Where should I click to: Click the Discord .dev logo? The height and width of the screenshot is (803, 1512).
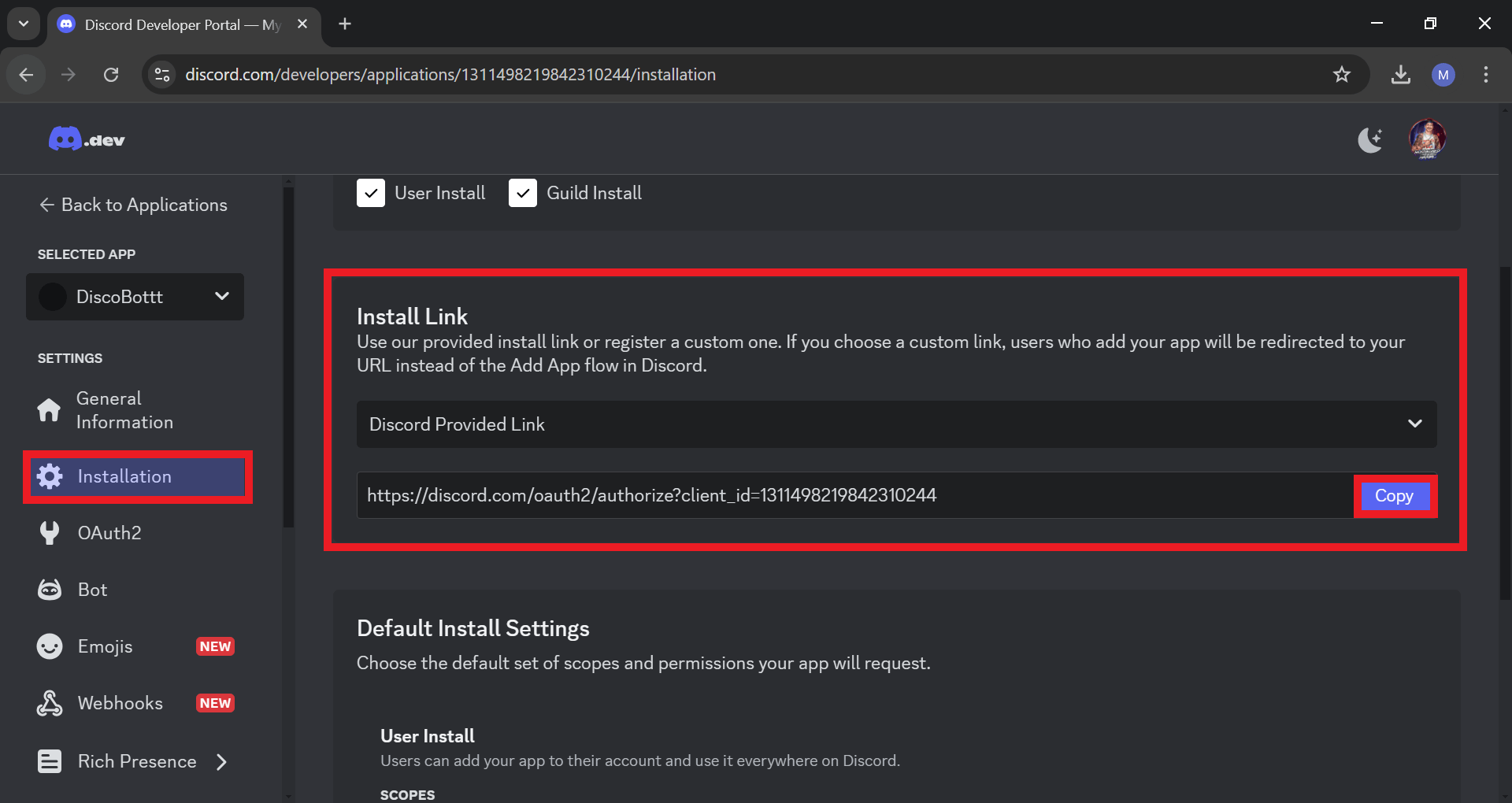pos(86,139)
